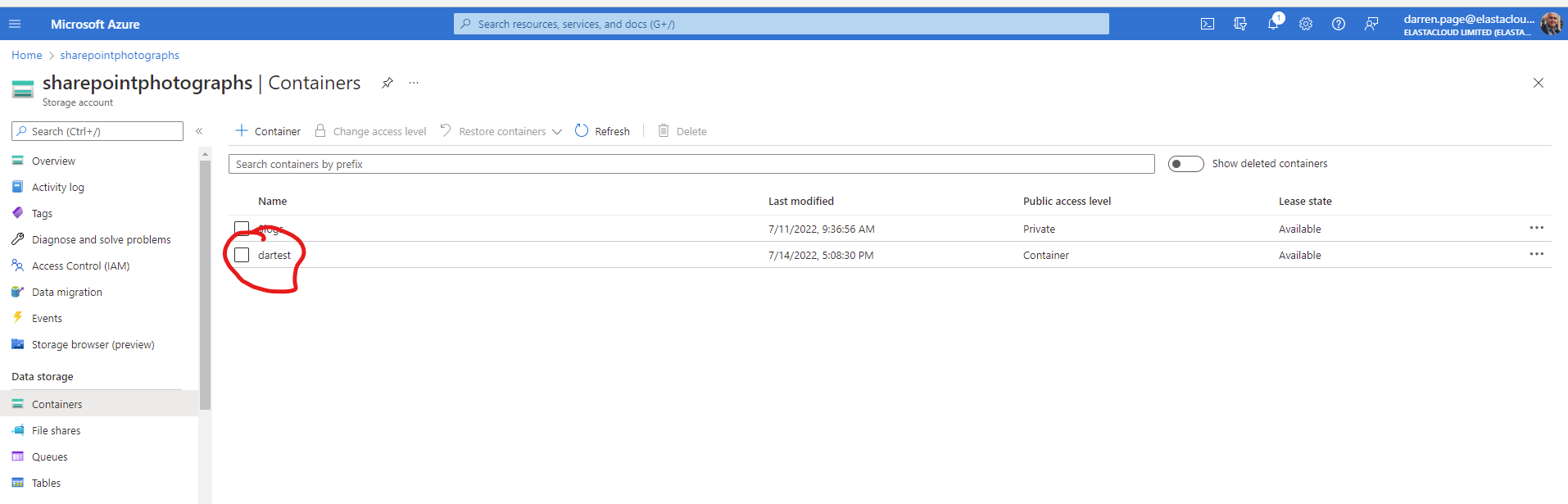Refresh the containers list
Image resolution: width=1568 pixels, height=504 pixels.
click(602, 131)
